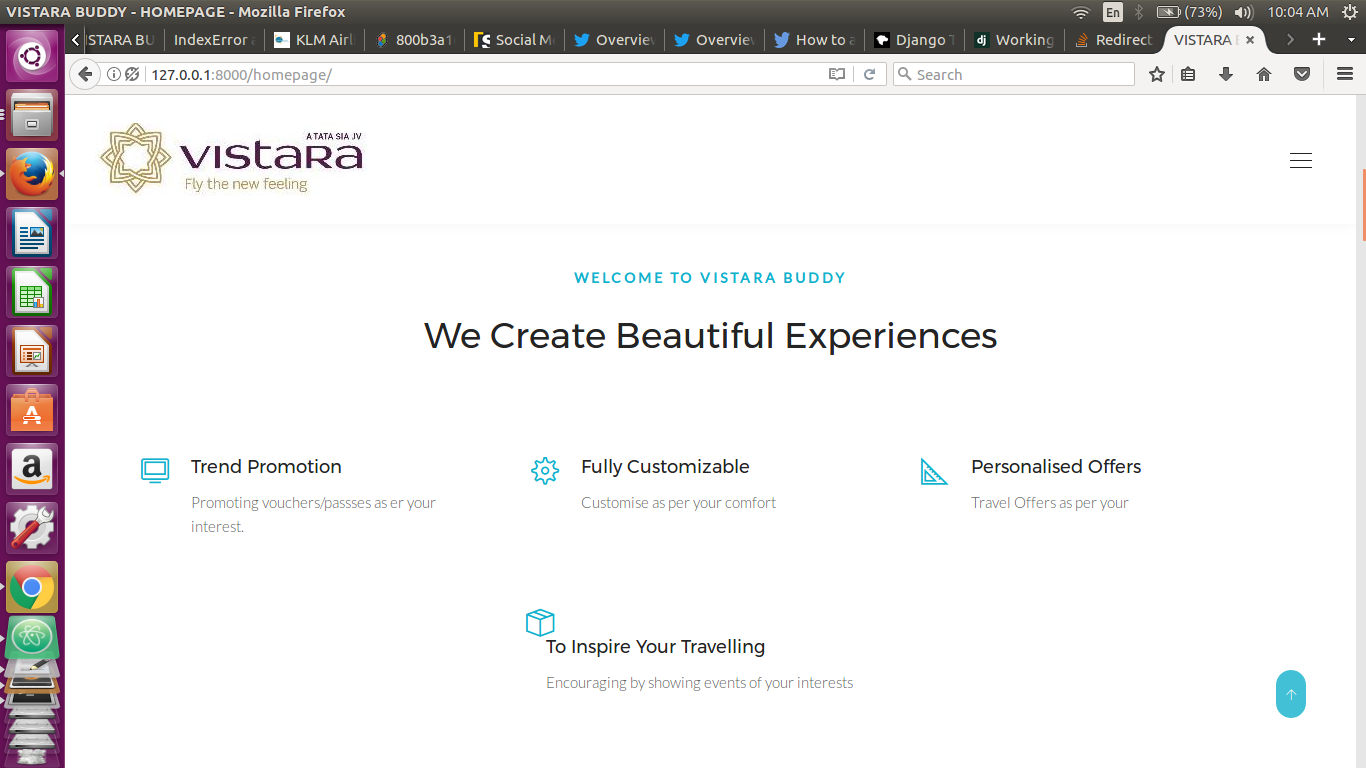Image resolution: width=1366 pixels, height=768 pixels.
Task: Click the 10:04 AM clock
Action: (1298, 12)
